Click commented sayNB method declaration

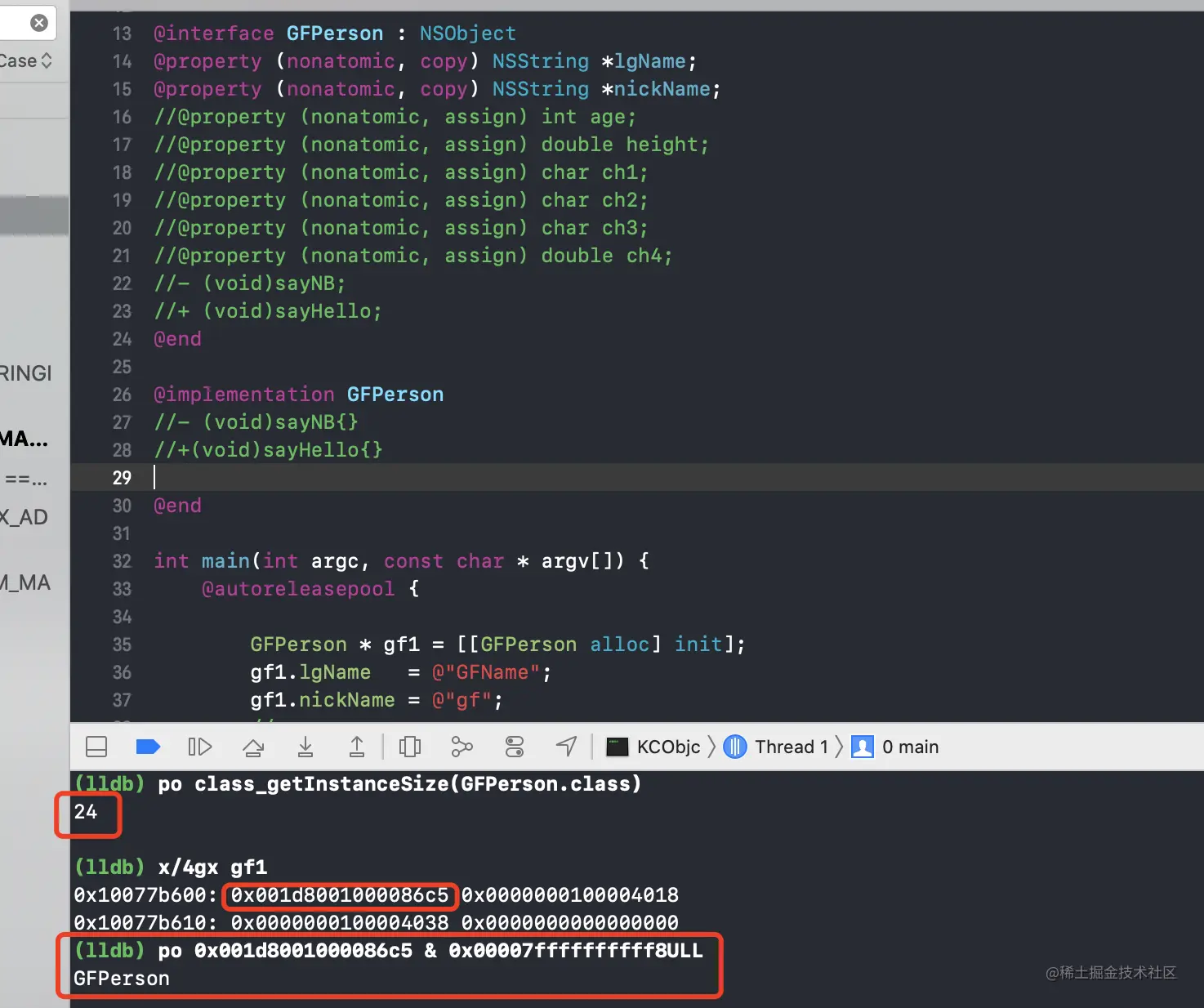click(250, 283)
